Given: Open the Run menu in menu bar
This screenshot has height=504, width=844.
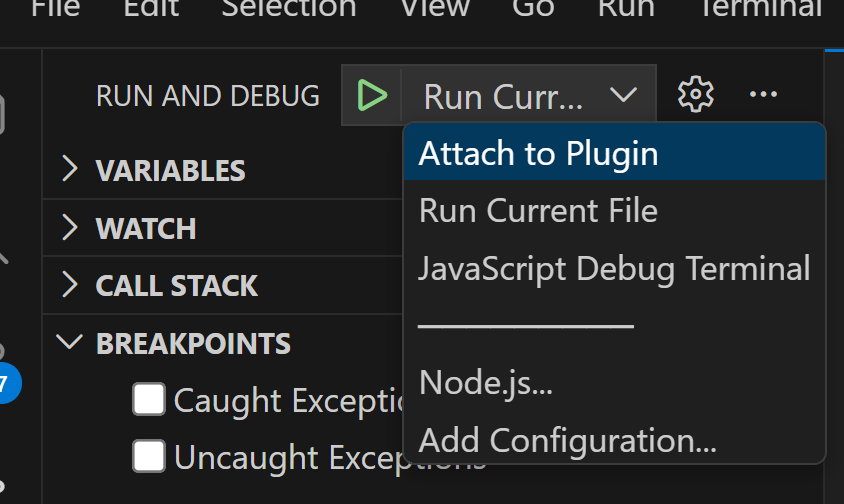Looking at the screenshot, I should (626, 8).
